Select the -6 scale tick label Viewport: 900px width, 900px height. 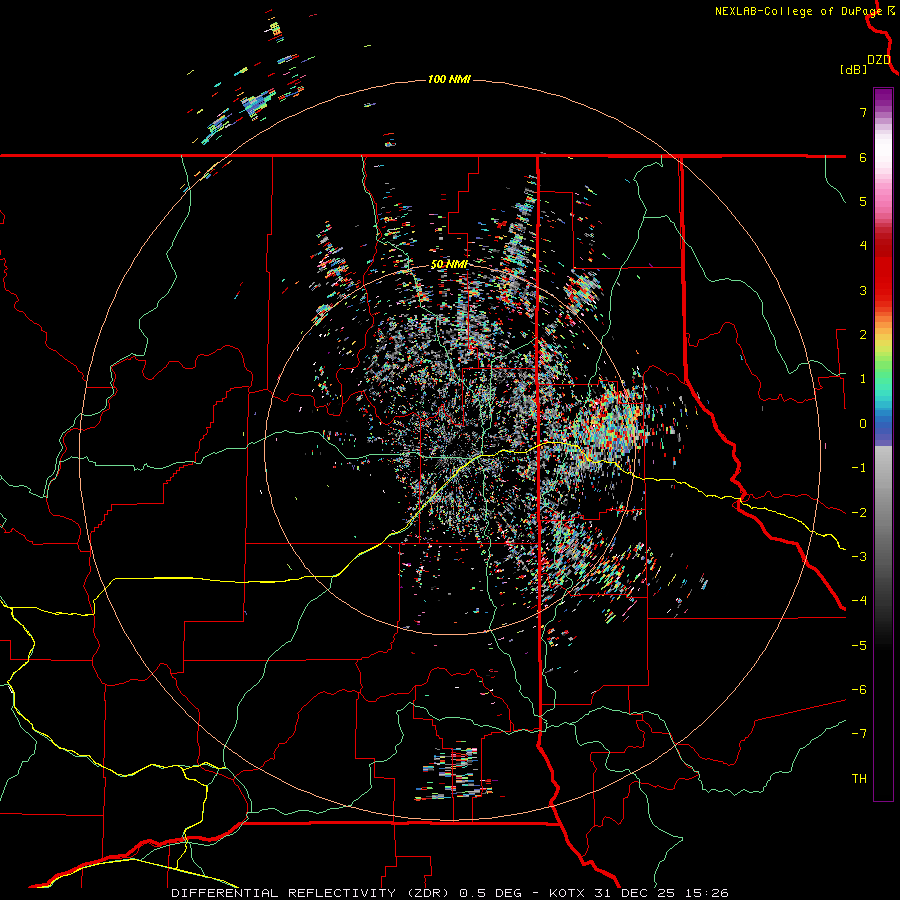click(859, 690)
